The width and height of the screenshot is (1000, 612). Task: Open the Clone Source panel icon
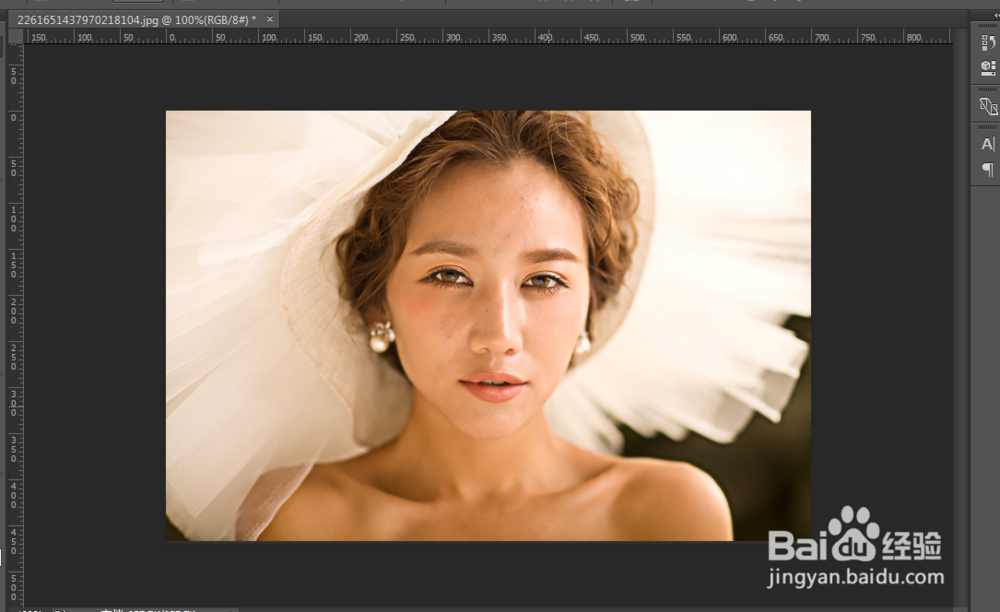tap(987, 106)
